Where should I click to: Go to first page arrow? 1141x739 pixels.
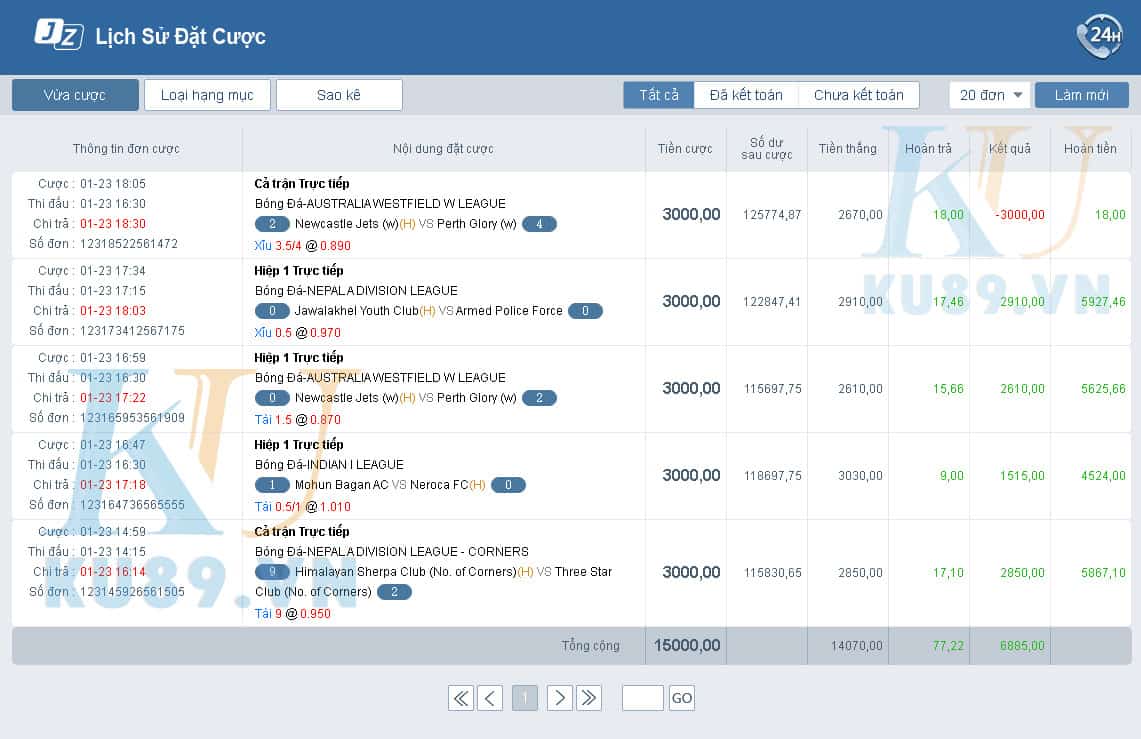(461, 698)
